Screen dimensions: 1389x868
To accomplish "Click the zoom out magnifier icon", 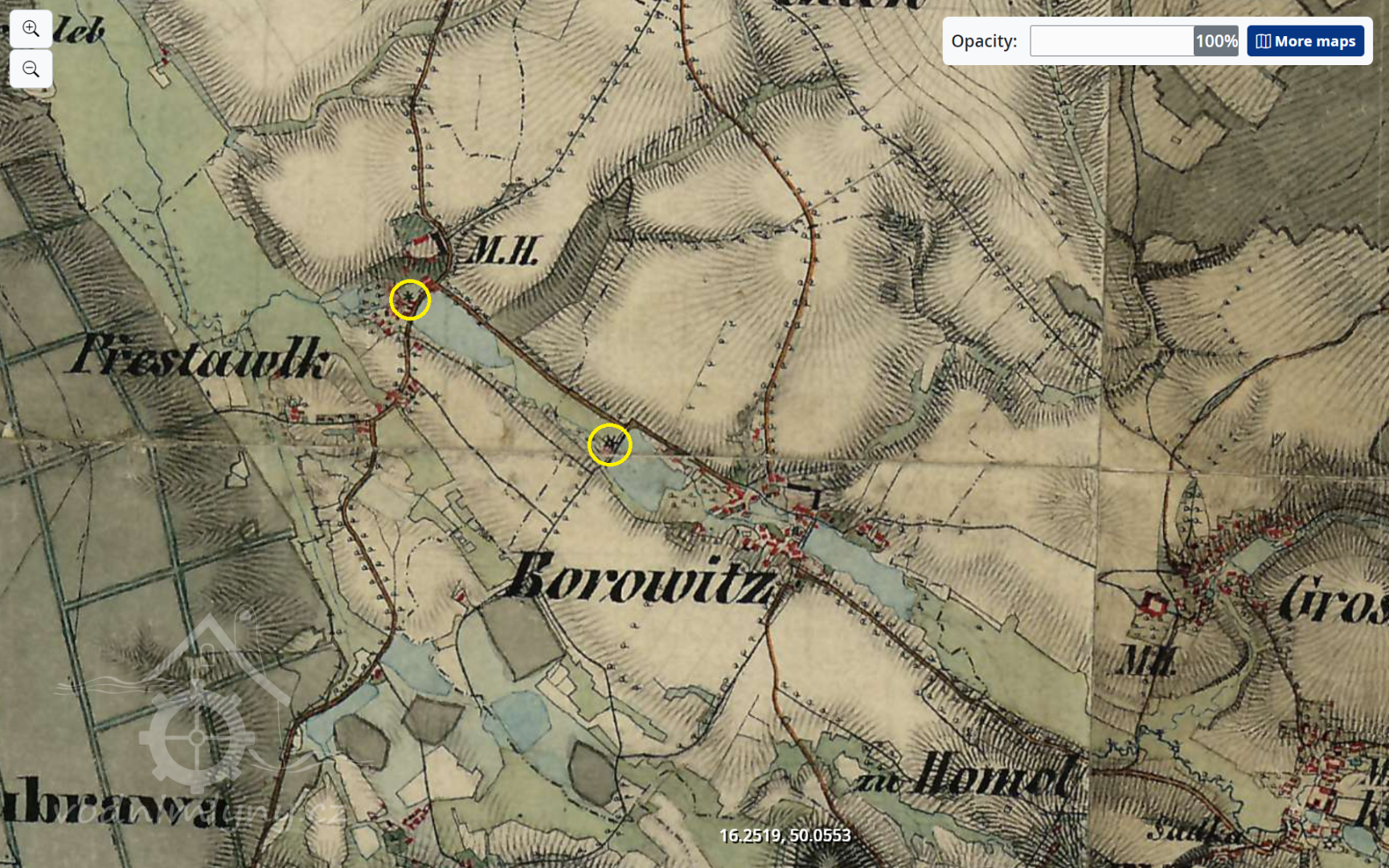I will pos(31,69).
